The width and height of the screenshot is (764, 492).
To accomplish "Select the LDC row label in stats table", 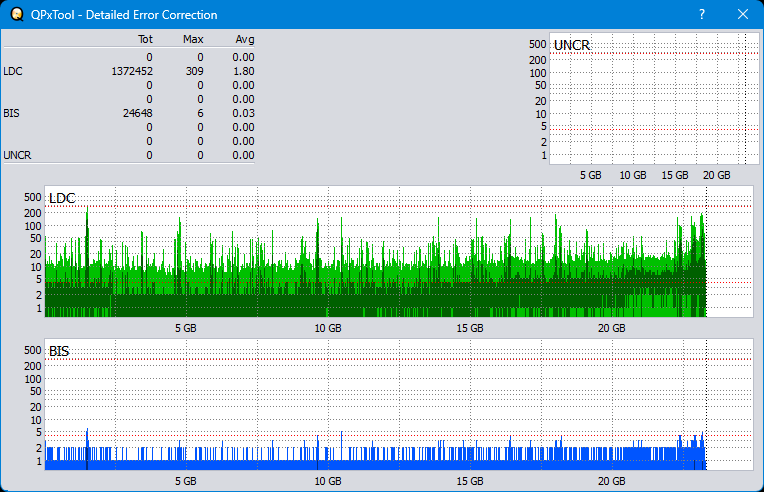I will (x=13, y=71).
